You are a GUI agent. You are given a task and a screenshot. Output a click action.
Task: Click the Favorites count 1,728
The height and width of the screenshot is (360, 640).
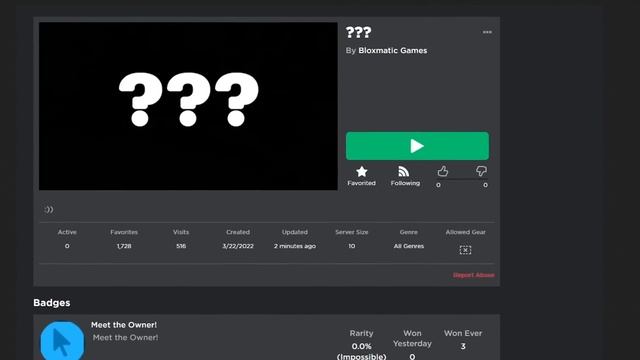pyautogui.click(x=124, y=246)
